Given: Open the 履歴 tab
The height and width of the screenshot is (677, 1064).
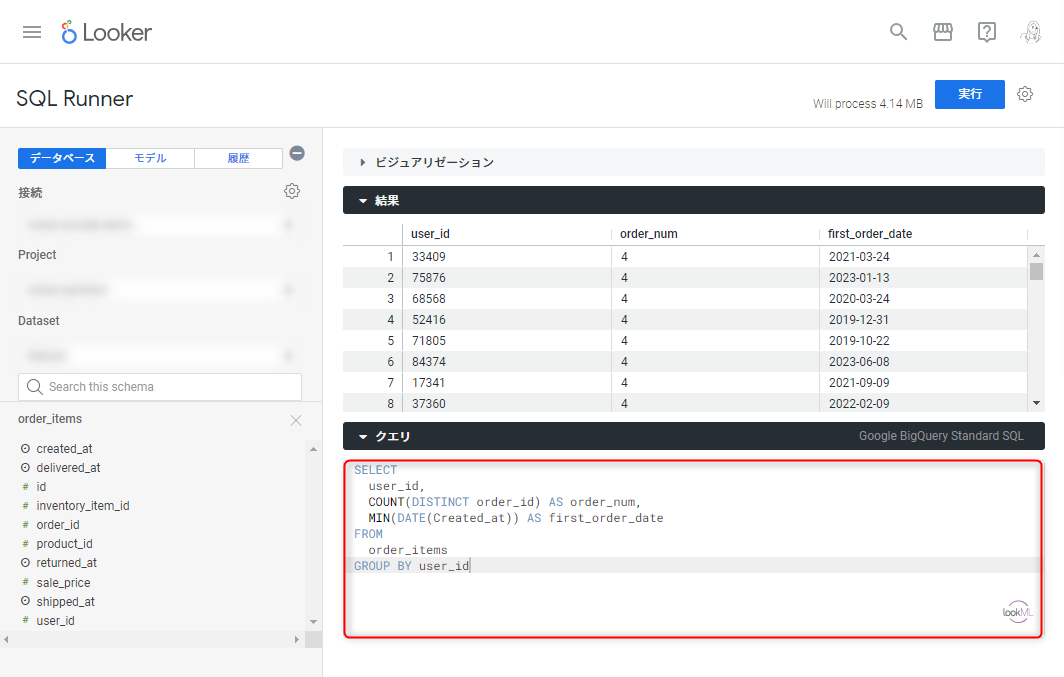Looking at the screenshot, I should click(x=237, y=158).
